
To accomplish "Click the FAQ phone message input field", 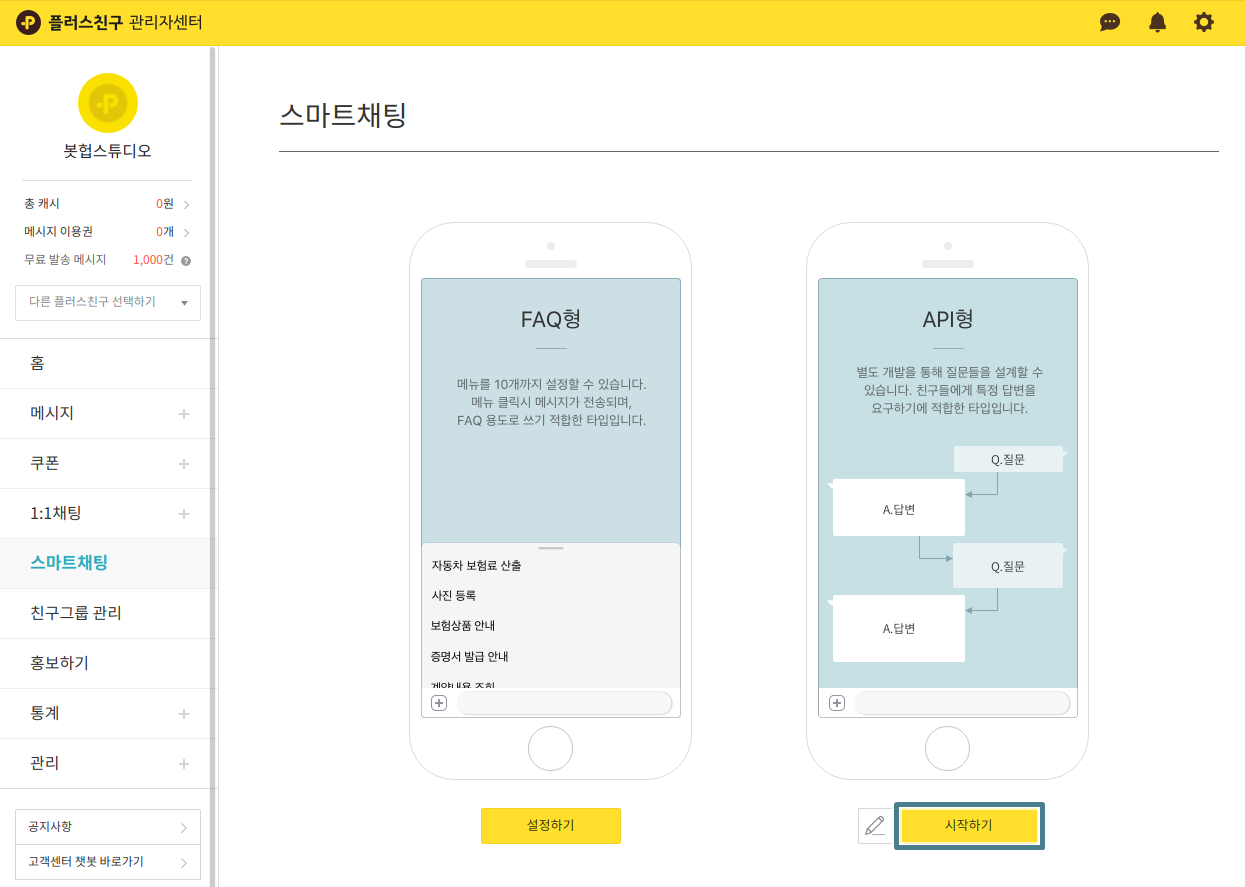I will pyautogui.click(x=565, y=703).
